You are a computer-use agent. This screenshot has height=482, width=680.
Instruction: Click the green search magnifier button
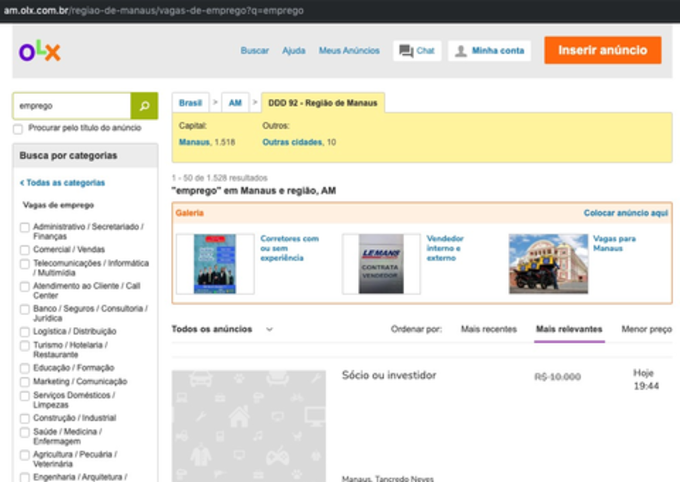[144, 105]
